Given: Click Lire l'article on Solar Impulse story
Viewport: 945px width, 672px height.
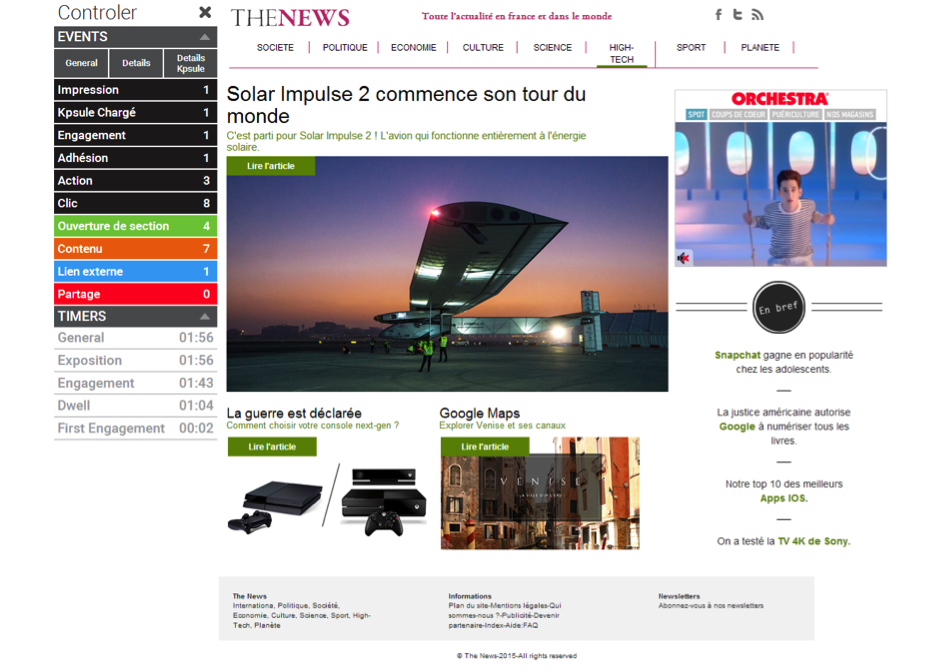Looking at the screenshot, I should tap(271, 166).
